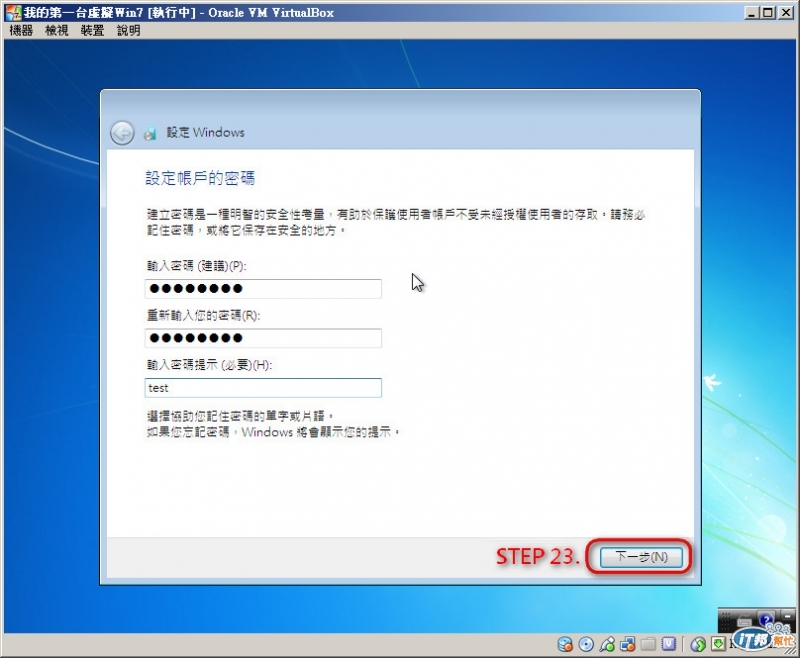The image size is (800, 658).
Task: Click the optical CD drive status icon
Action: click(x=586, y=644)
